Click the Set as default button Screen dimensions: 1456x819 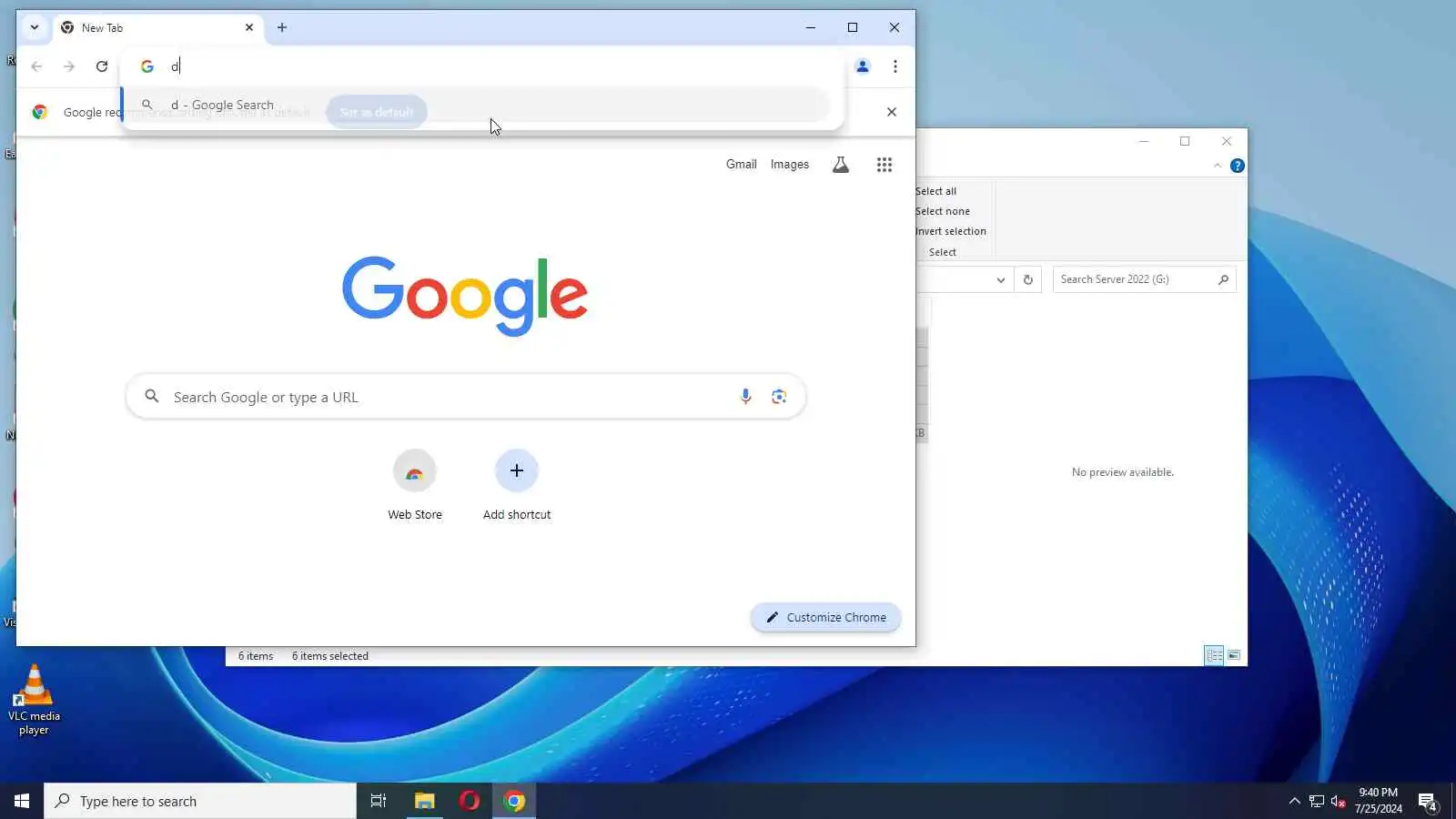click(x=377, y=112)
